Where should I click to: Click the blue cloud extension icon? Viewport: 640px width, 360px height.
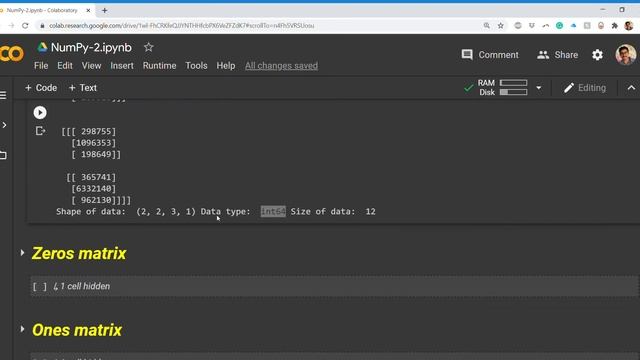(x=573, y=26)
